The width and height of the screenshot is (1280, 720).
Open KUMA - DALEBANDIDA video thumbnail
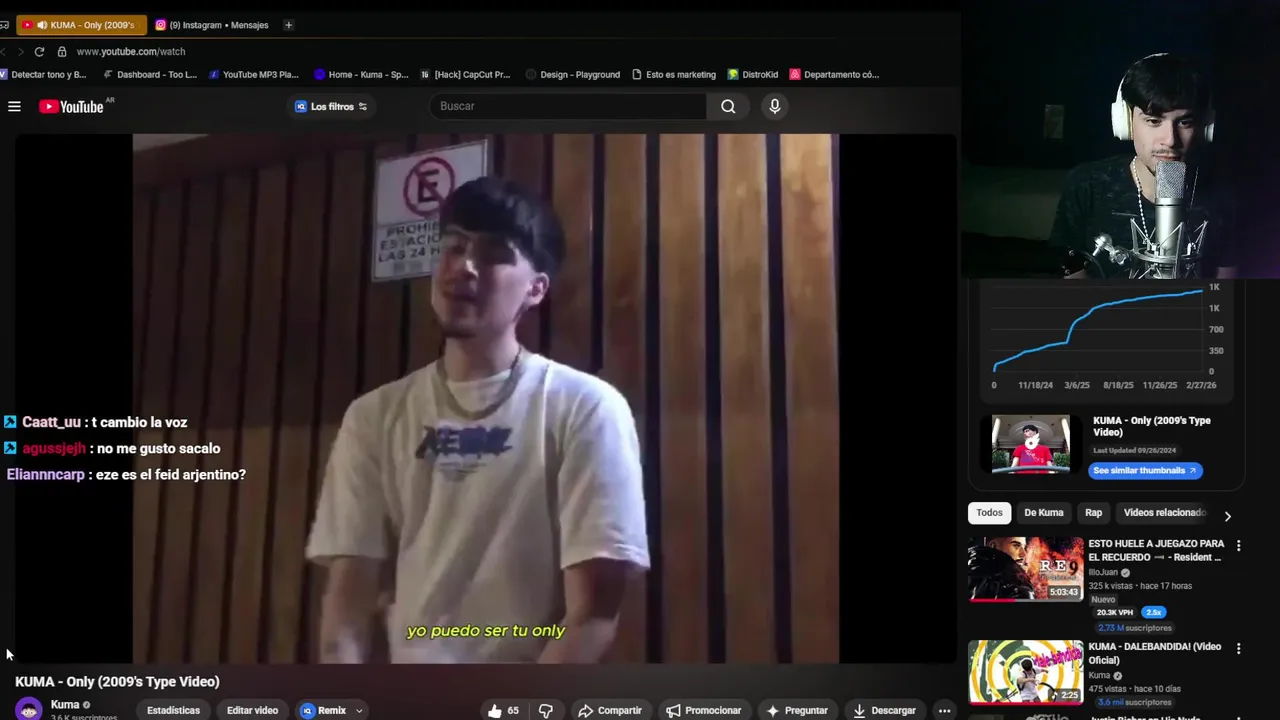click(x=1025, y=672)
